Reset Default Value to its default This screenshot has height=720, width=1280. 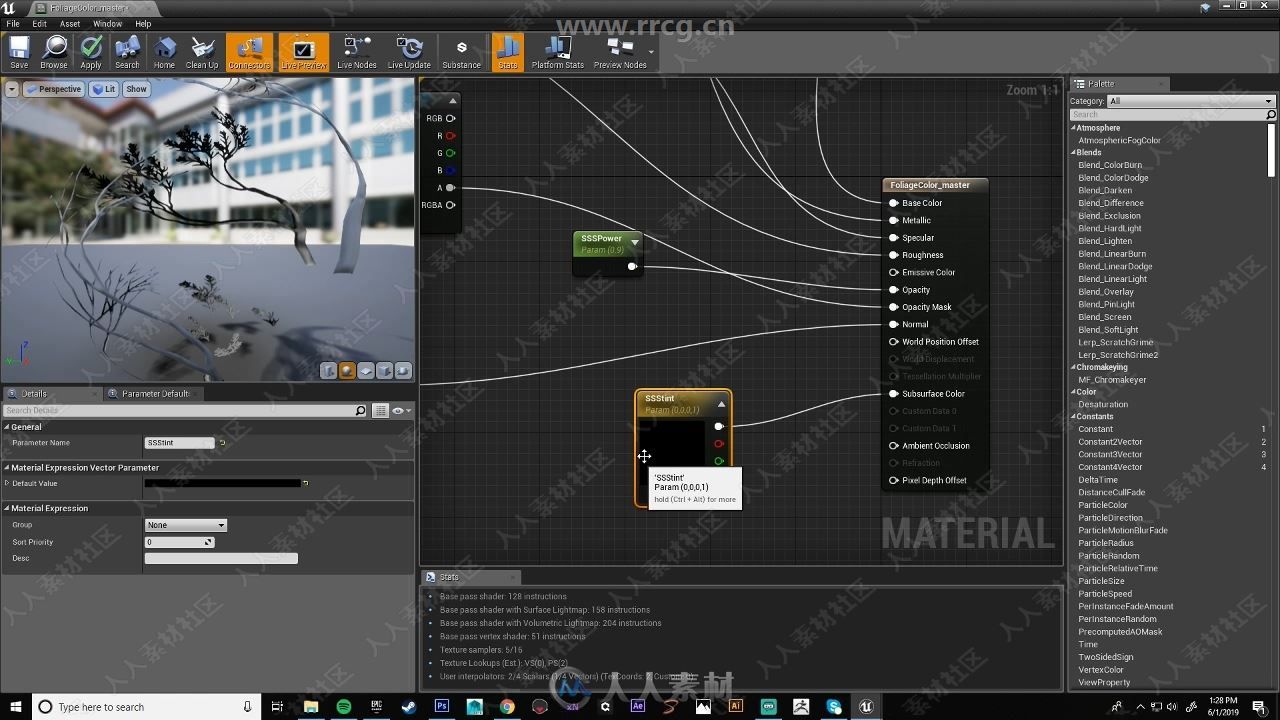pos(306,483)
